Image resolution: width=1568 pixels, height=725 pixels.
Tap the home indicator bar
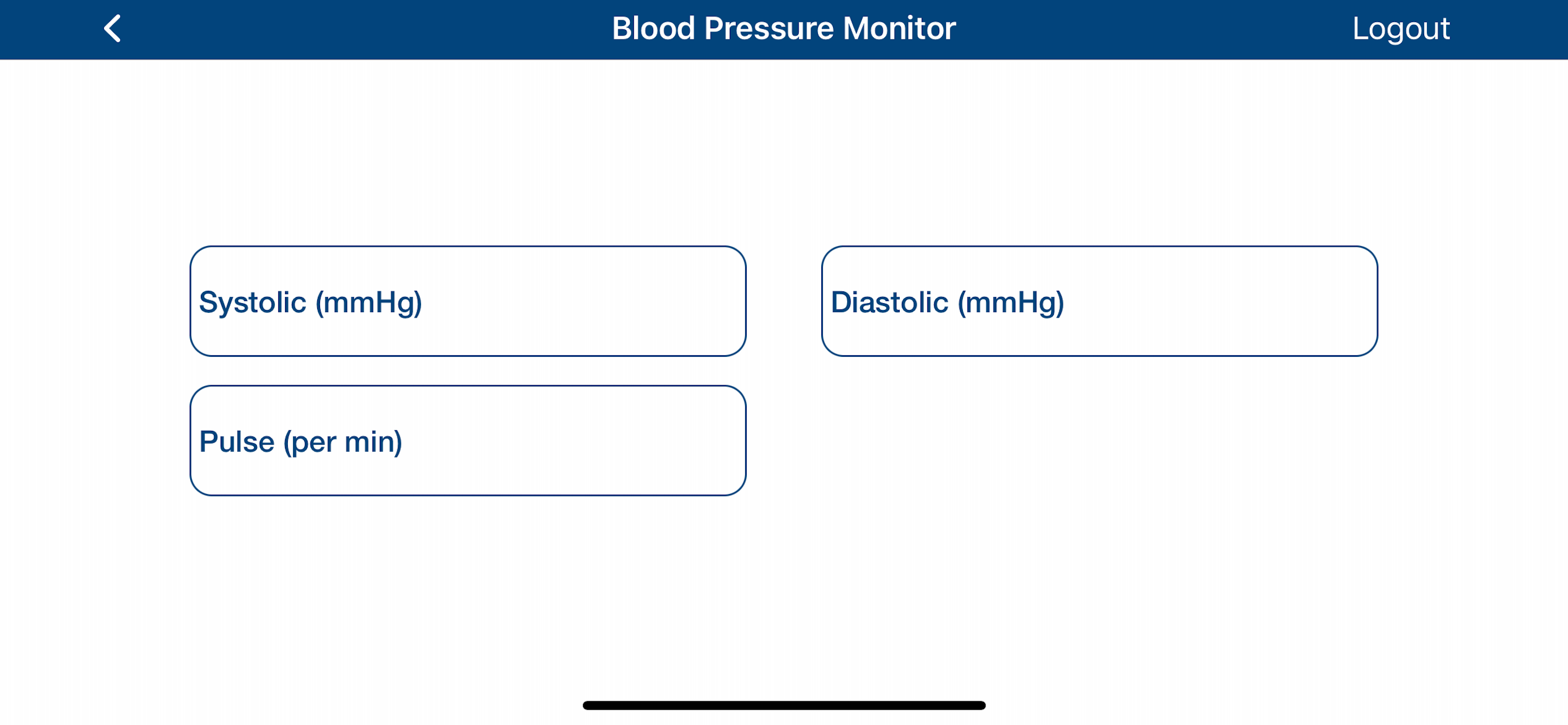pos(784,706)
